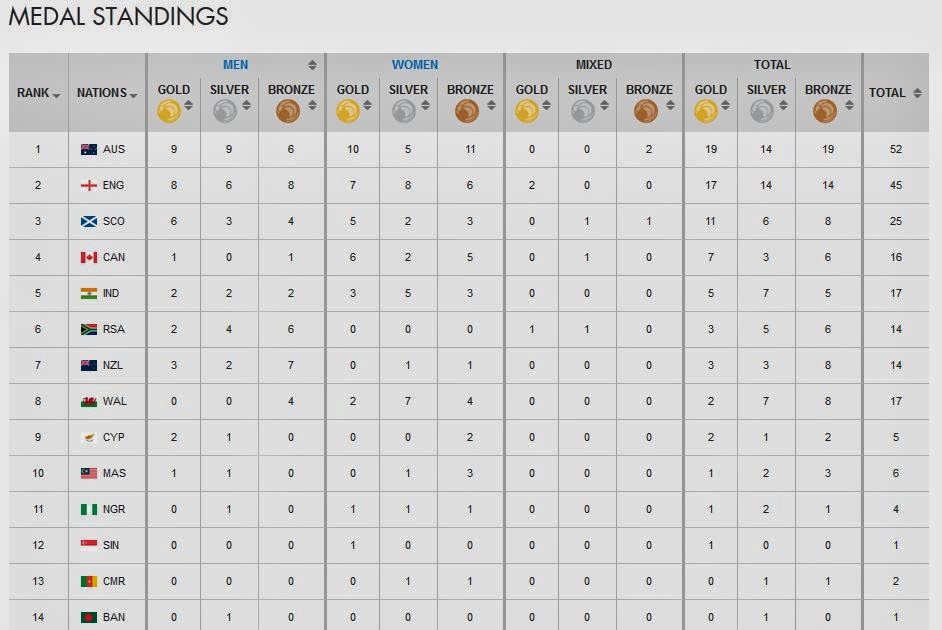Click the Men silver medal icon

click(x=225, y=112)
